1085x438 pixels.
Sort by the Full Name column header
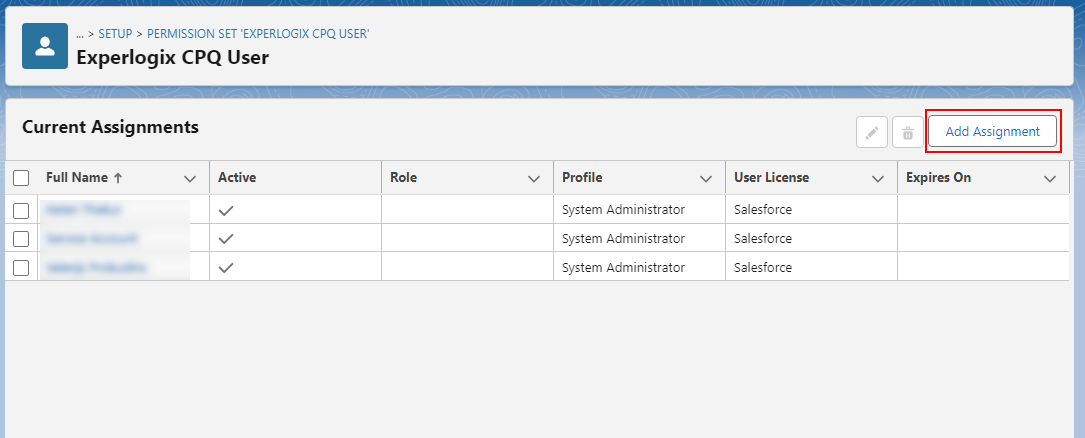[x=77, y=178]
